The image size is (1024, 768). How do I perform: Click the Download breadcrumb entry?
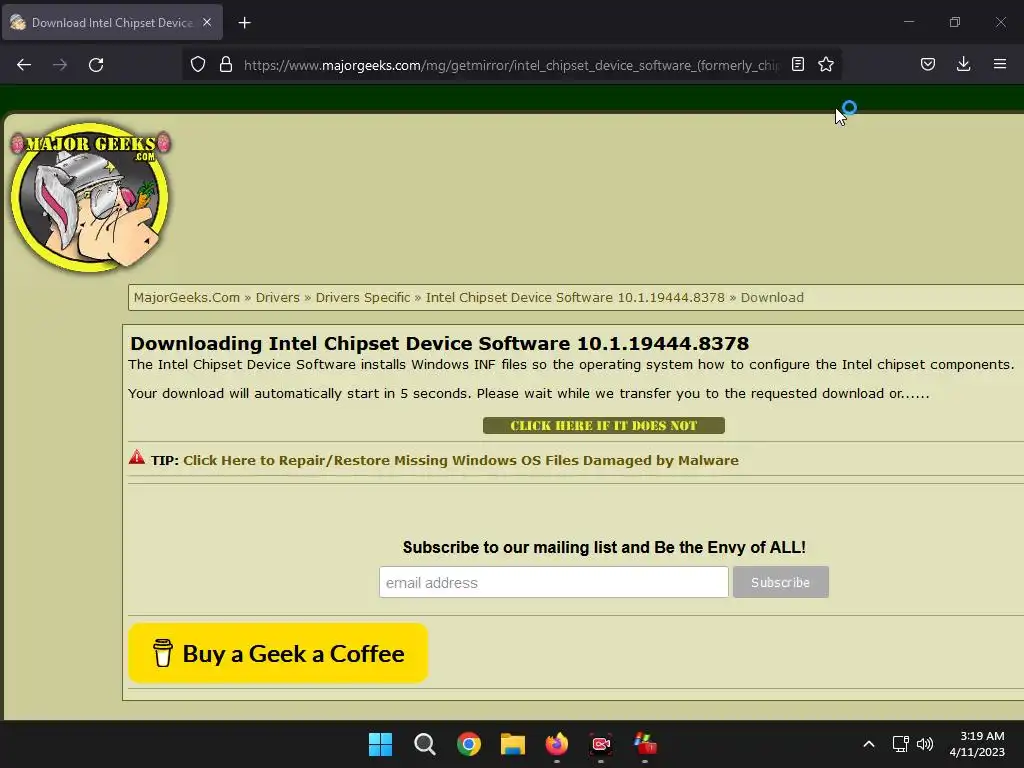[x=772, y=298]
